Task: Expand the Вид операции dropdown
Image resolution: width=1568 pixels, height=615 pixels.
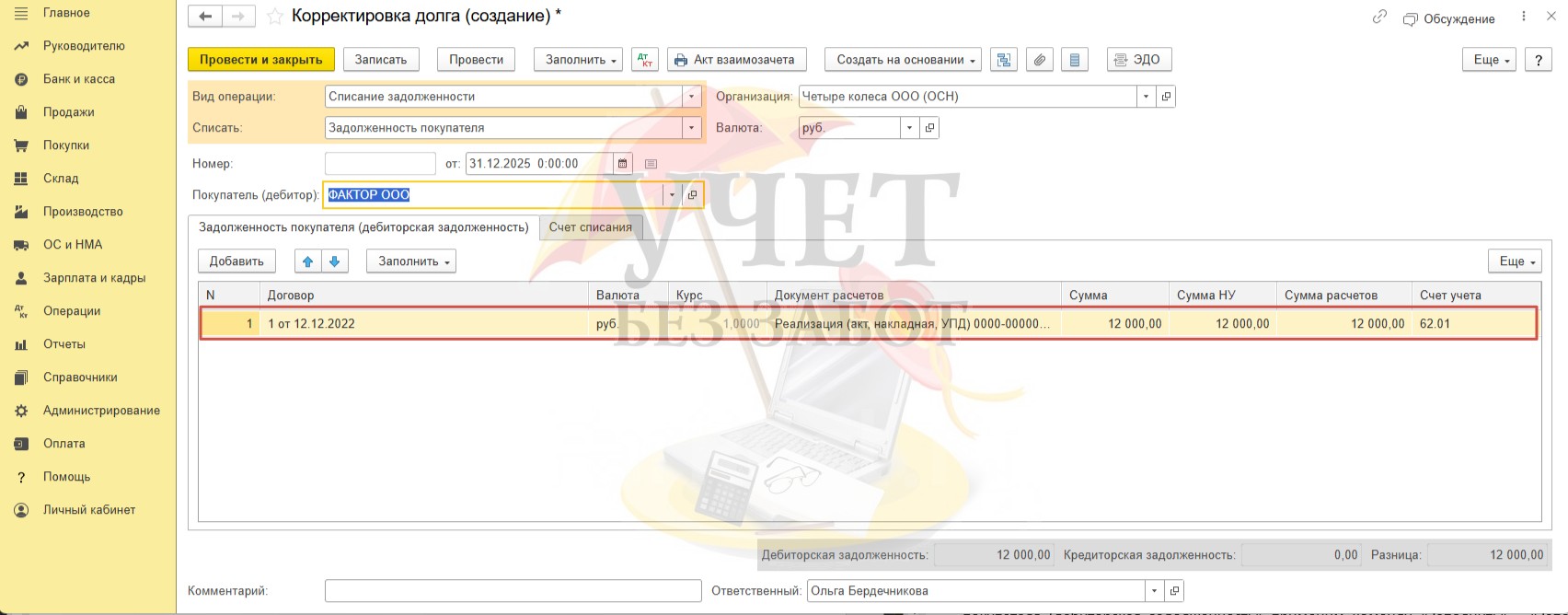Action: tap(692, 97)
